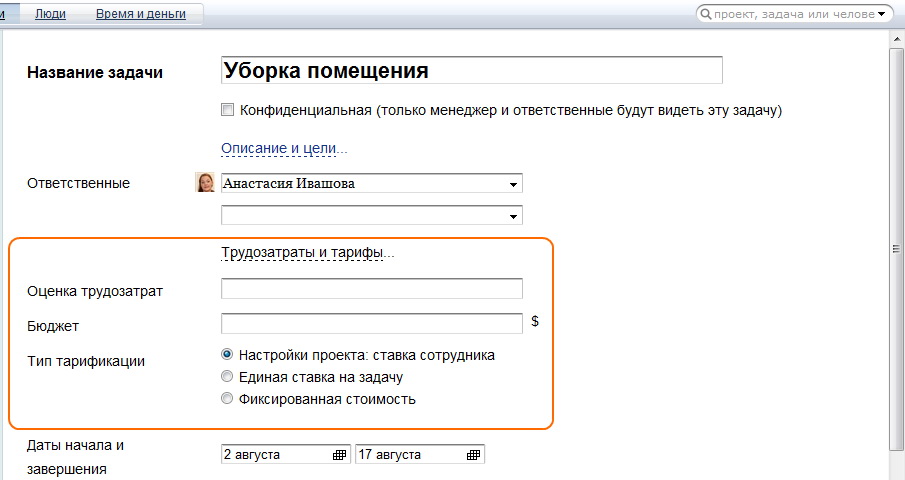
Task: Expand the search box dropdown arrow
Action: coord(882,14)
